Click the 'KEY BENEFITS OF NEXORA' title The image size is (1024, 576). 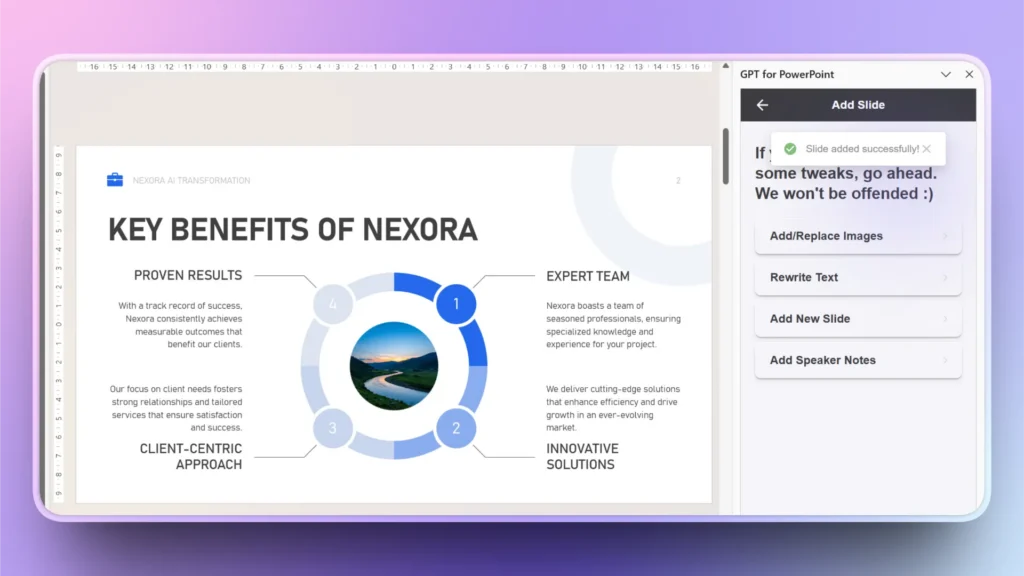pos(293,230)
